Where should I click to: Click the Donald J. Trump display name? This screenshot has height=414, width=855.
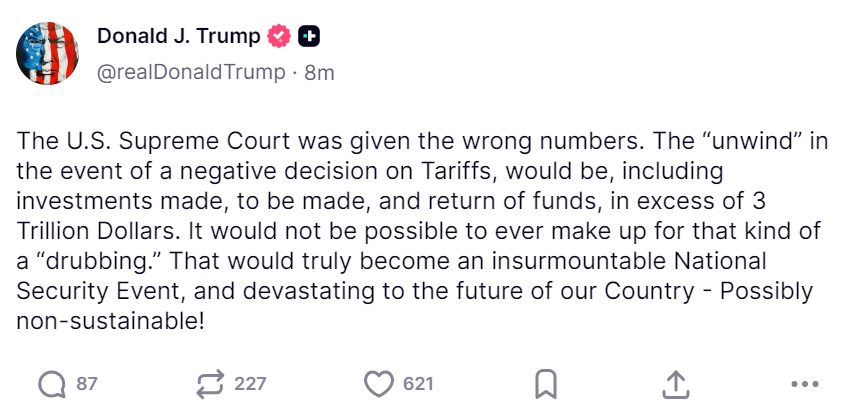coord(179,37)
